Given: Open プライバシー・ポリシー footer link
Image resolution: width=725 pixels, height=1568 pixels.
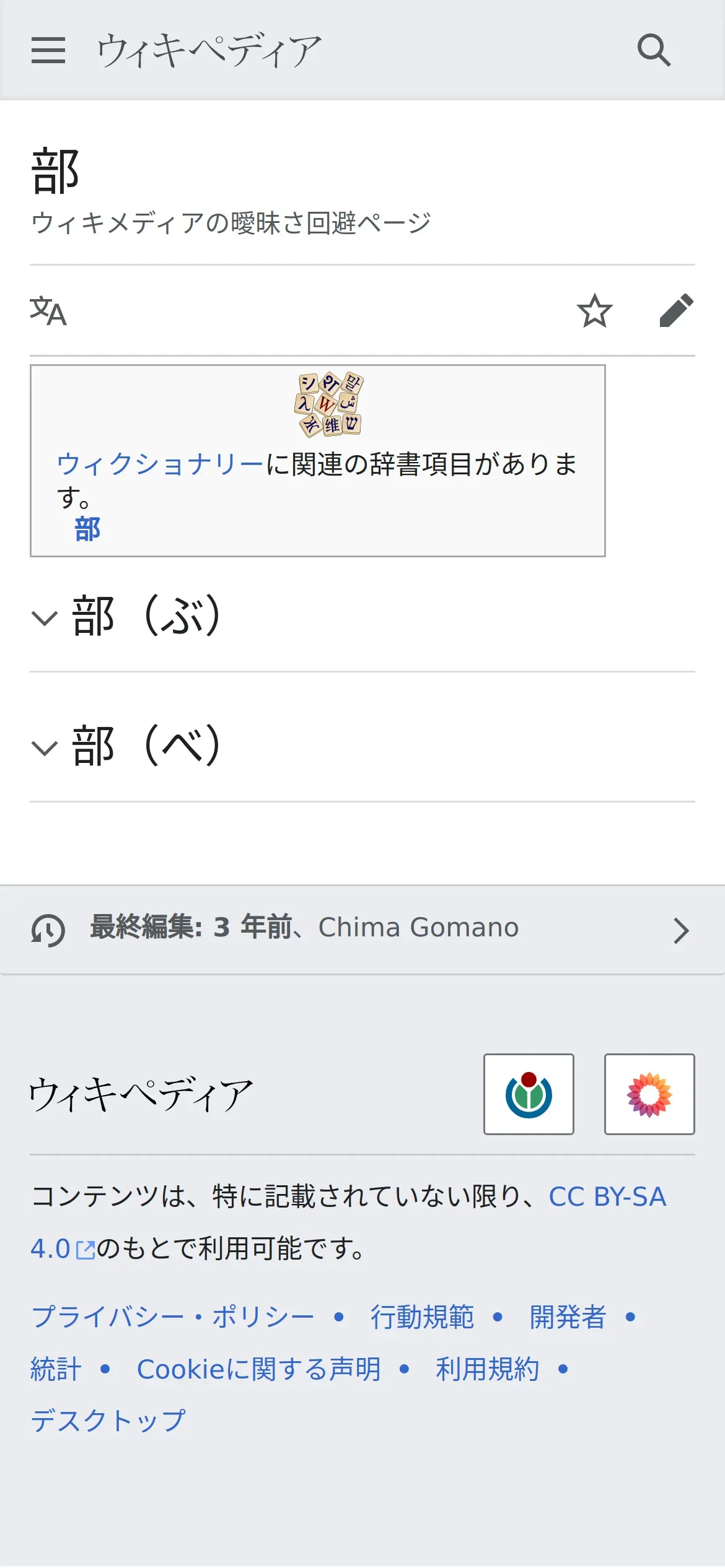Looking at the screenshot, I should coord(173,1317).
